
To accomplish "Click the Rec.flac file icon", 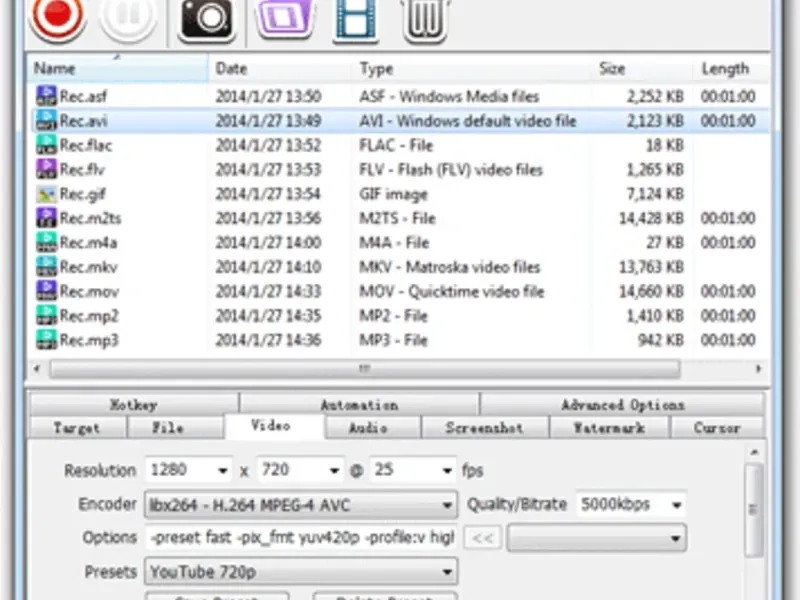I will (x=46, y=145).
